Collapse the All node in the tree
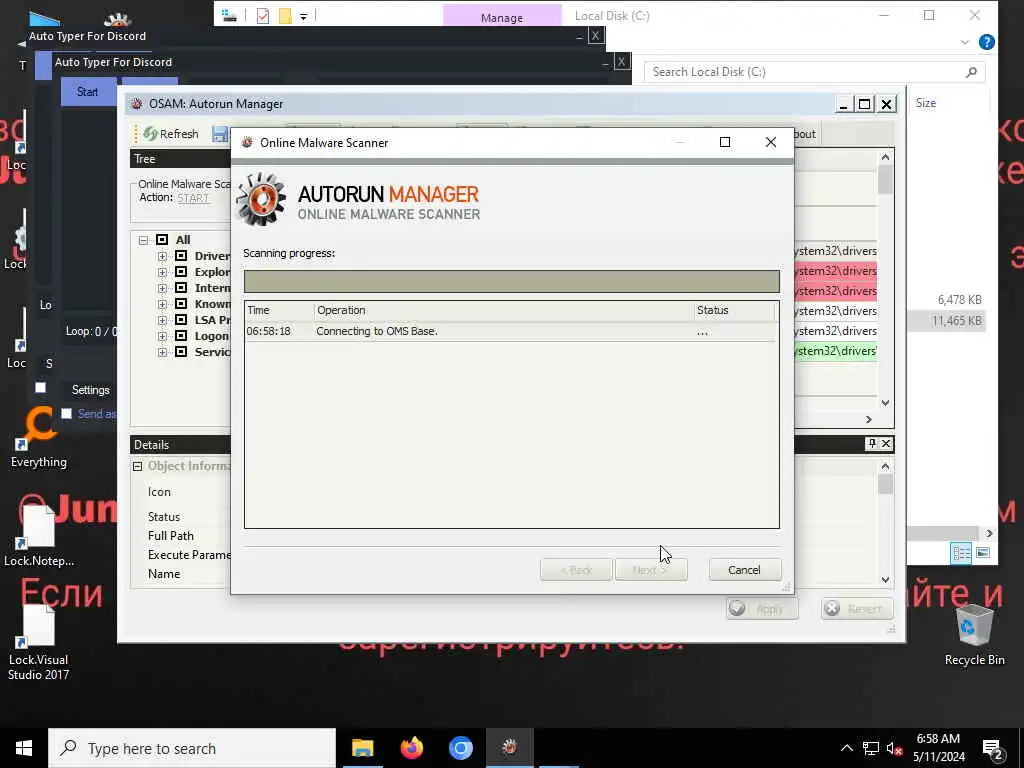 pyautogui.click(x=143, y=240)
